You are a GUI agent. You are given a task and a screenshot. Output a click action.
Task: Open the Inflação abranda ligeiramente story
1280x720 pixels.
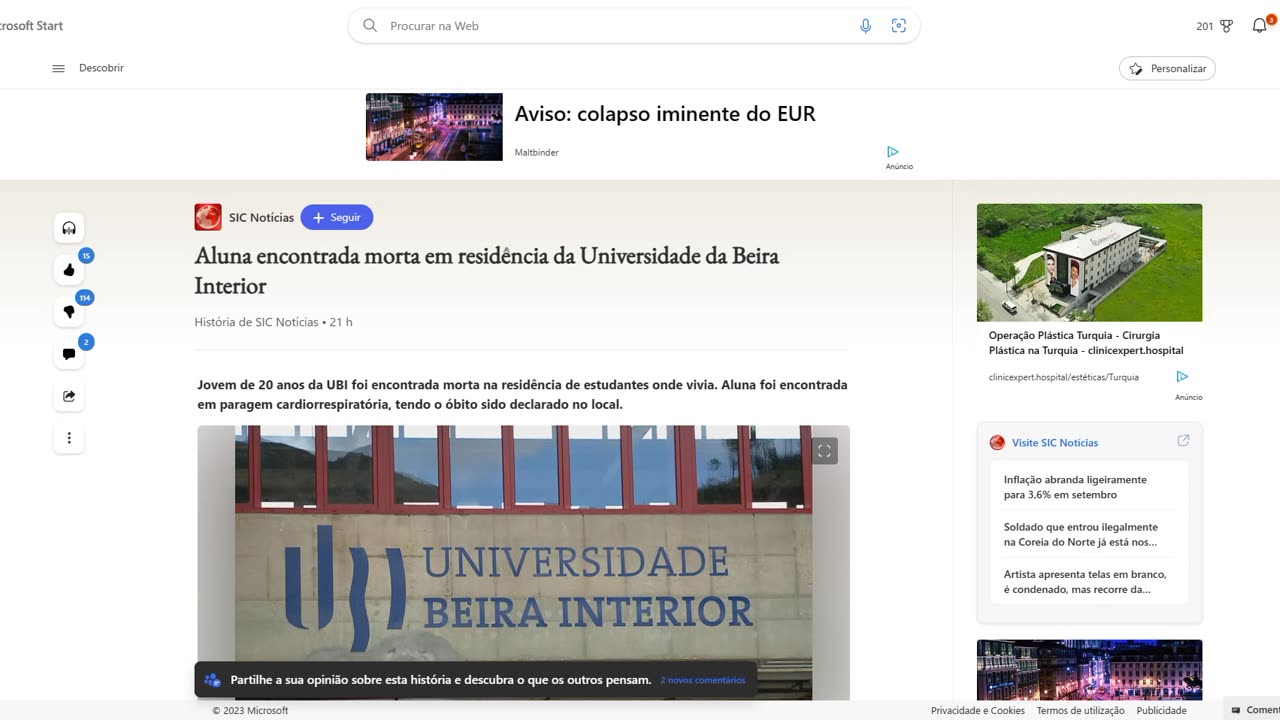1075,487
